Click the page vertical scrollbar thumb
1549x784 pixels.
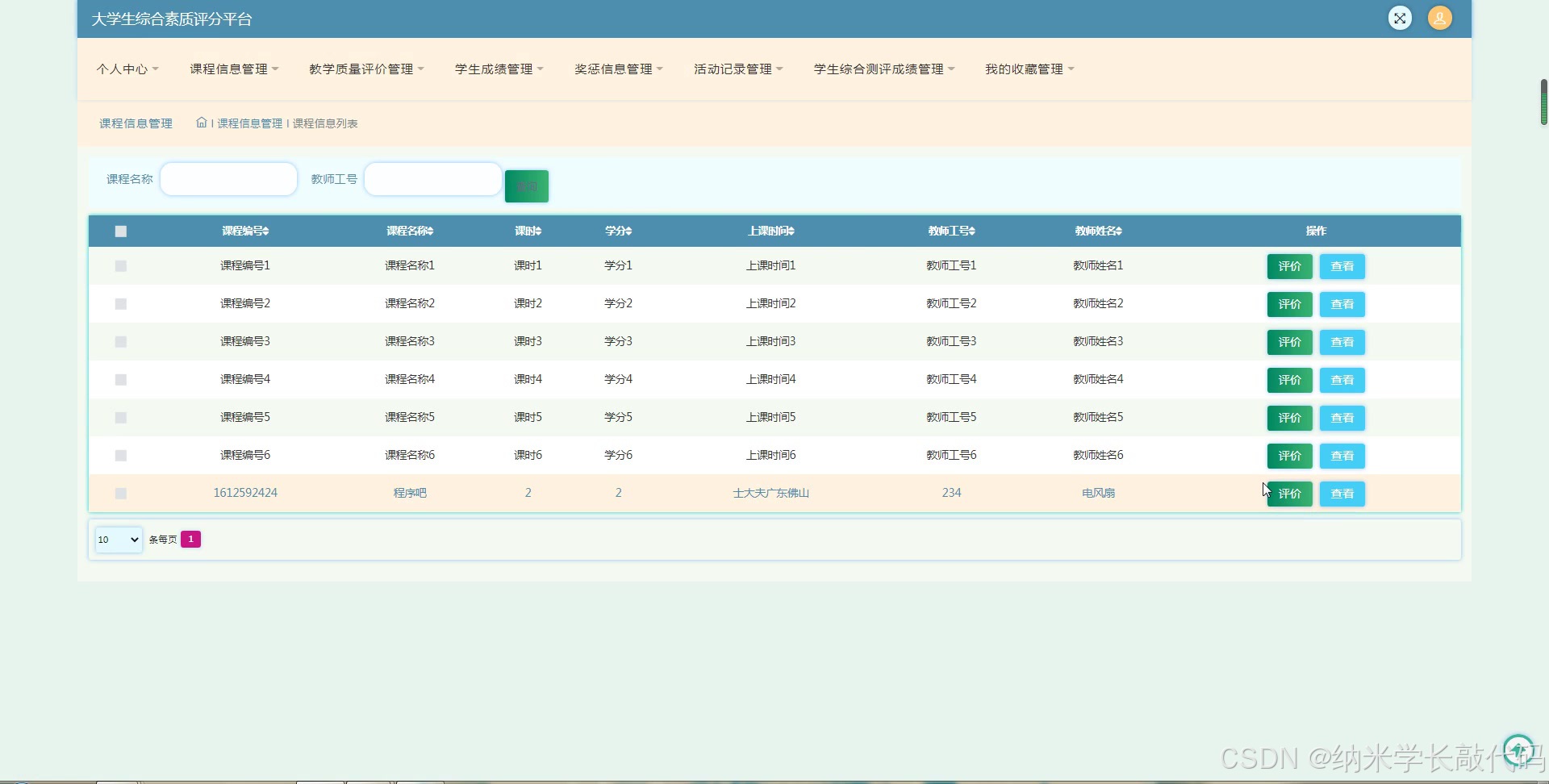click(x=1543, y=102)
